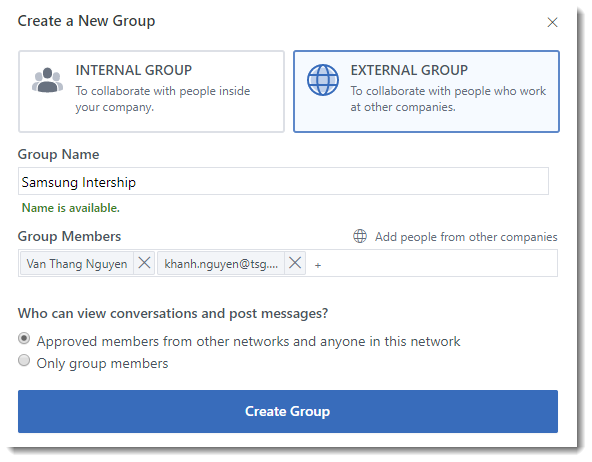Select Approved members from other networks option

(24, 338)
